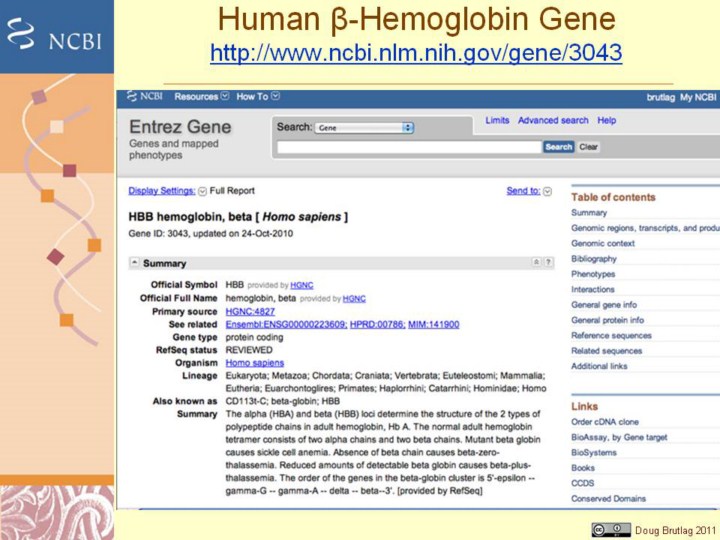Collapse the Summary section toggle
720x540 pixels.
(135, 263)
